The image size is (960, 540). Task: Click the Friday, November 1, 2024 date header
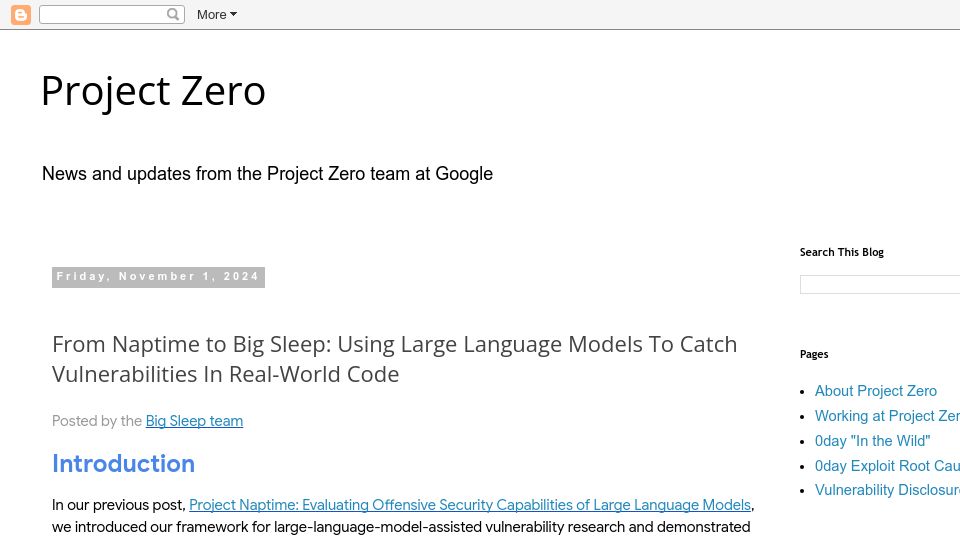(158, 277)
